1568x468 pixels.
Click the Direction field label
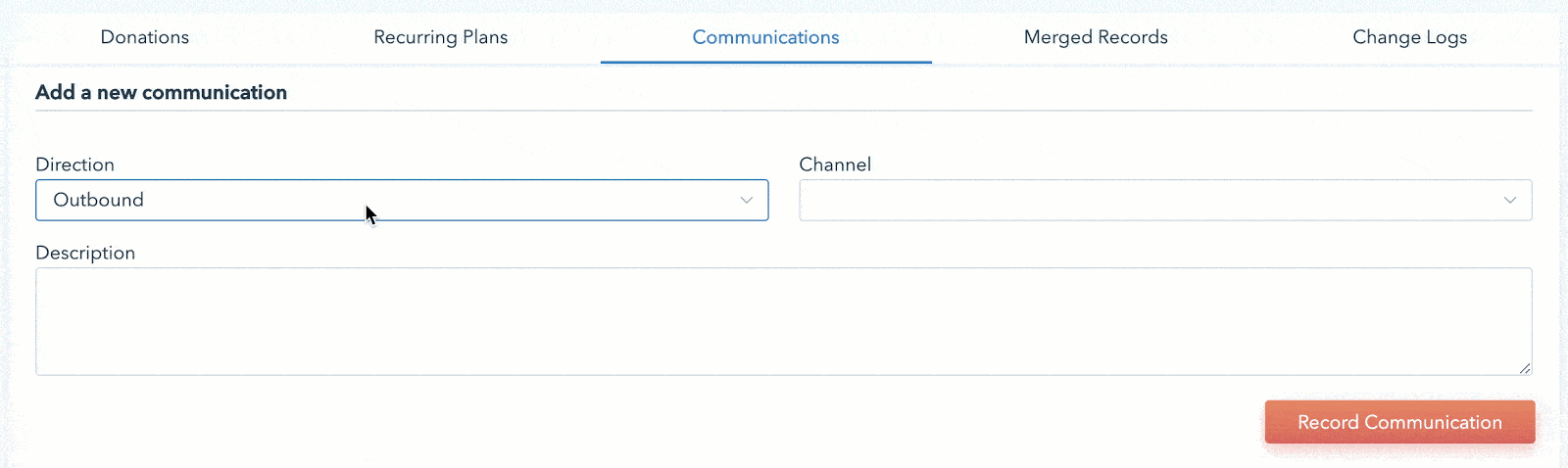(x=75, y=164)
